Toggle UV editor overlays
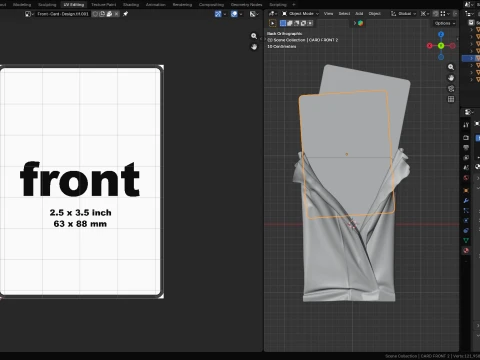 [x=234, y=14]
